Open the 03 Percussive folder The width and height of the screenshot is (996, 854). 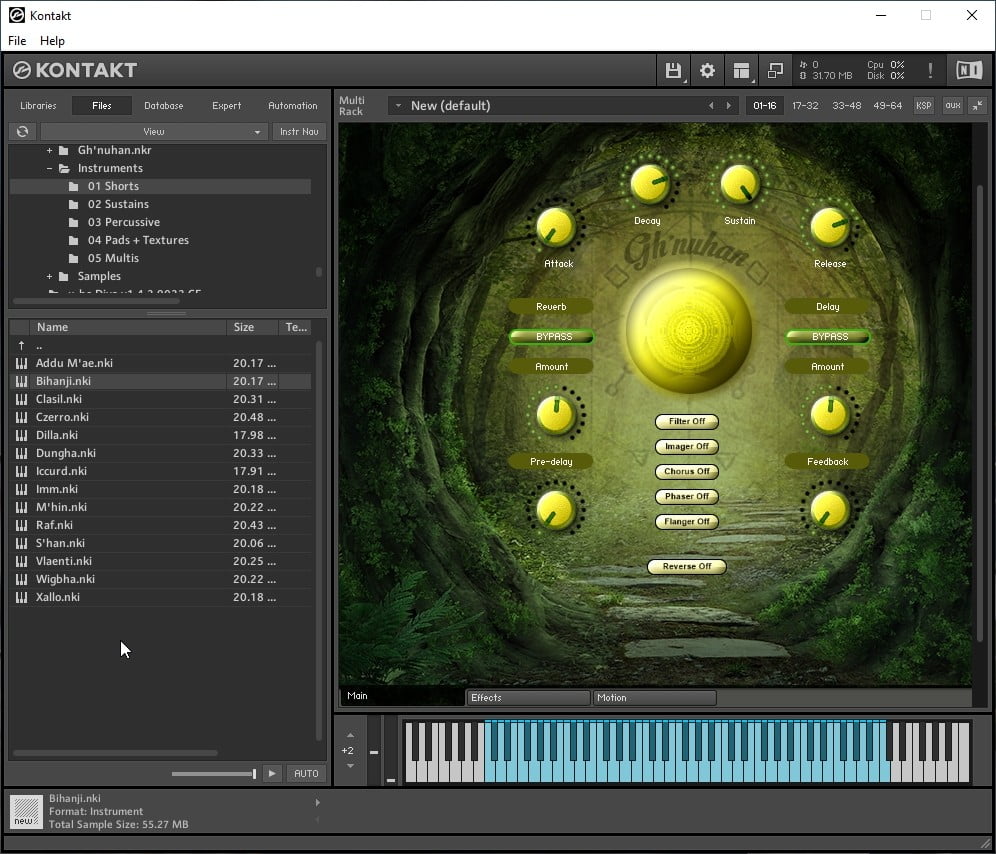pos(124,222)
